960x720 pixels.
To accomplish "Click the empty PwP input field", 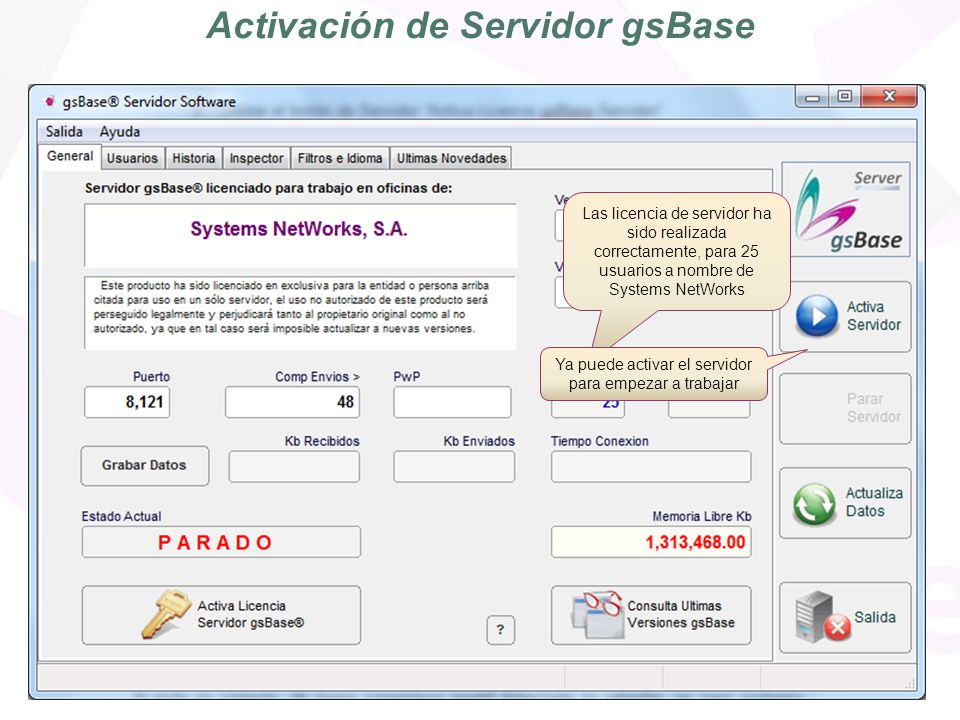I will pos(452,402).
